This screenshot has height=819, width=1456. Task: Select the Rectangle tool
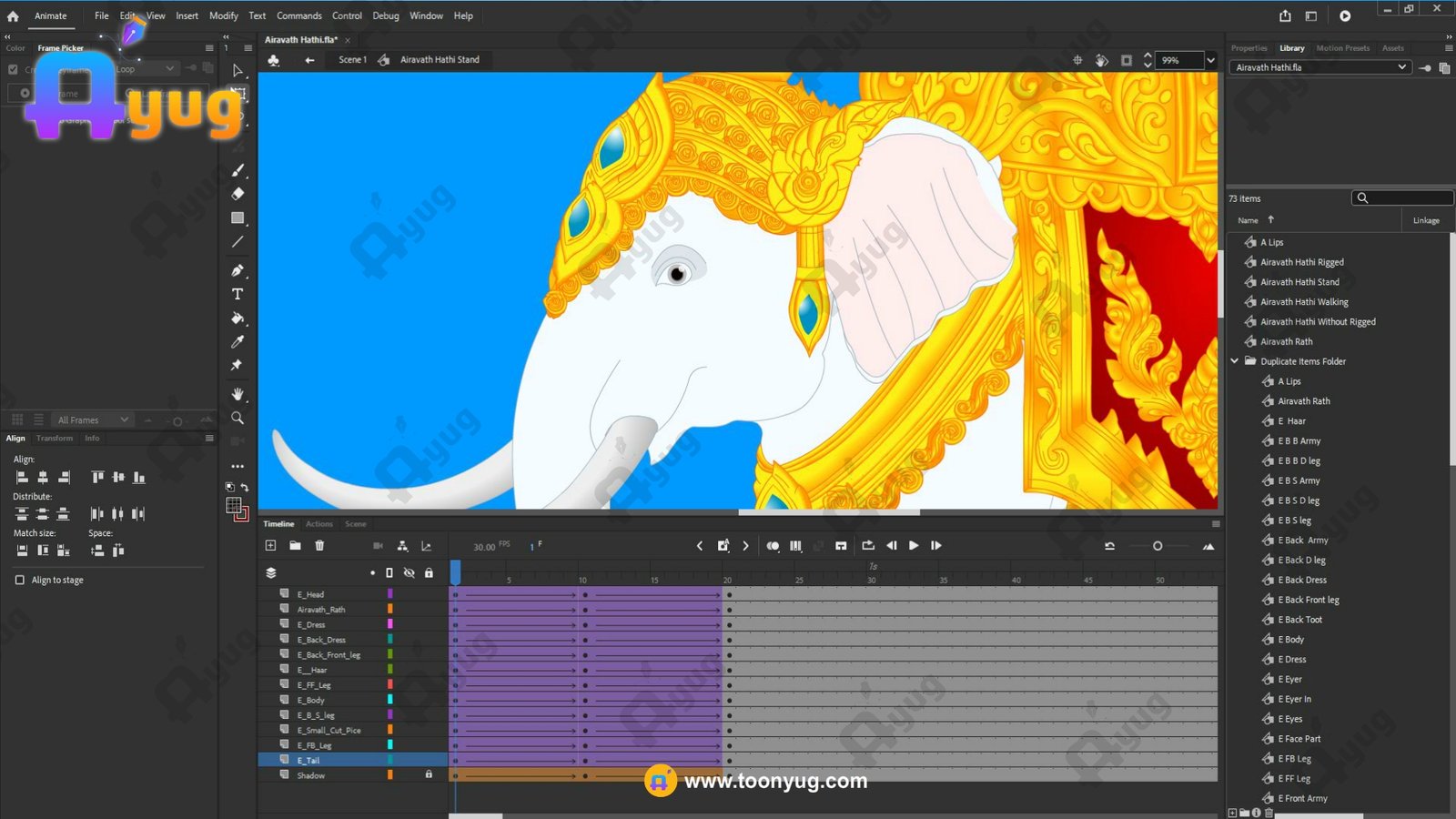click(x=238, y=218)
